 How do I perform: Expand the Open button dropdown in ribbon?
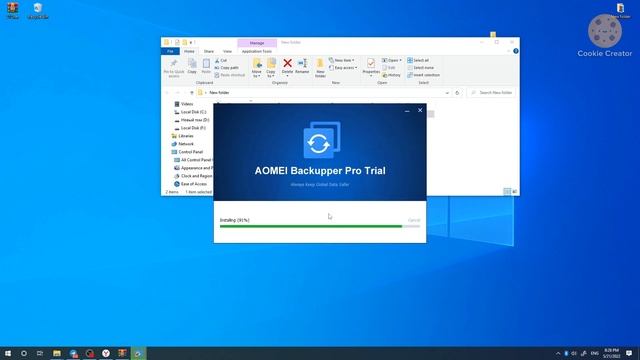(400, 60)
